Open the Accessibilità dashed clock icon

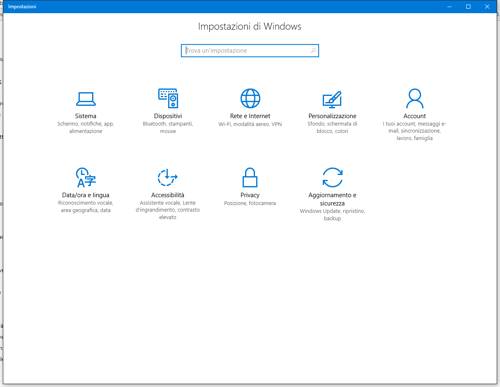(168, 177)
